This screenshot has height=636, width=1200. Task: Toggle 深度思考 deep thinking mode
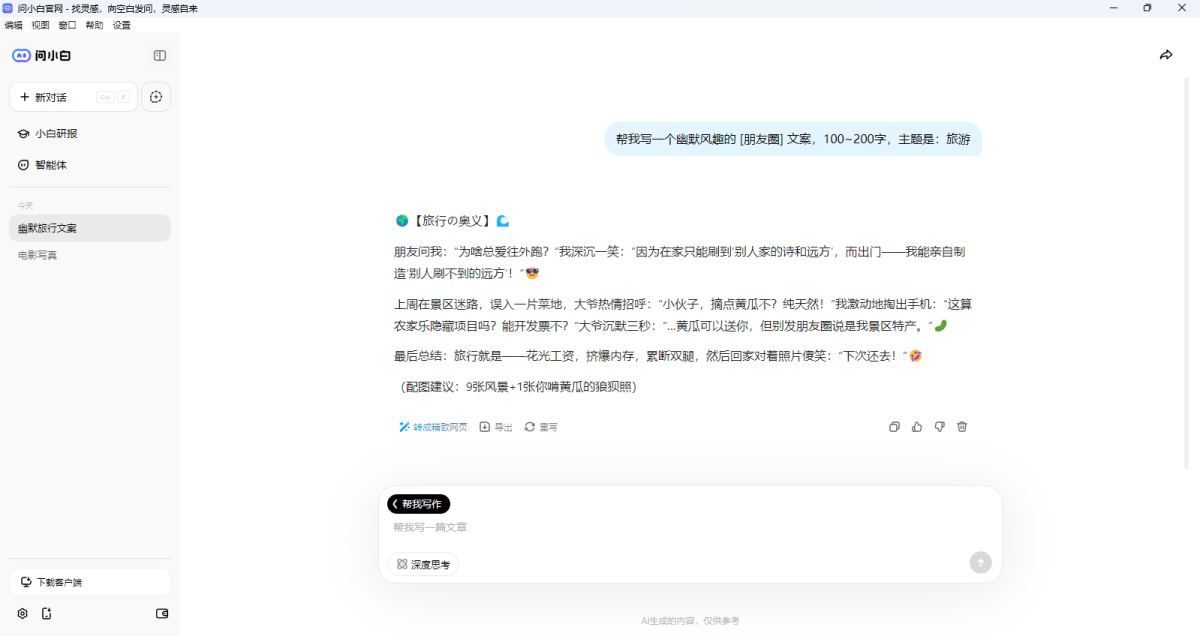click(423, 563)
